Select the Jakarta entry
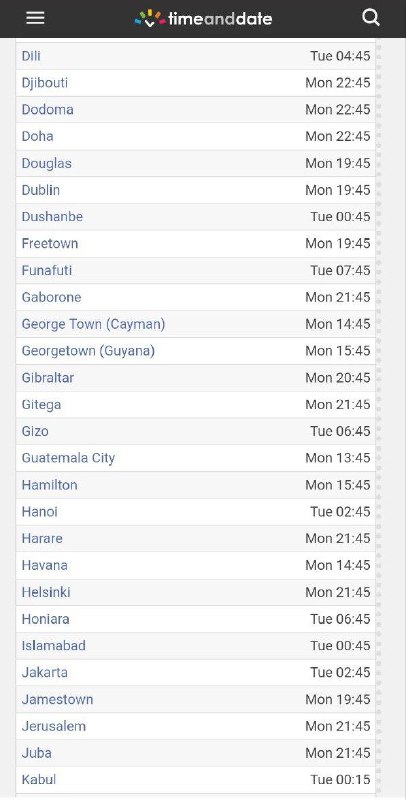 44,672
